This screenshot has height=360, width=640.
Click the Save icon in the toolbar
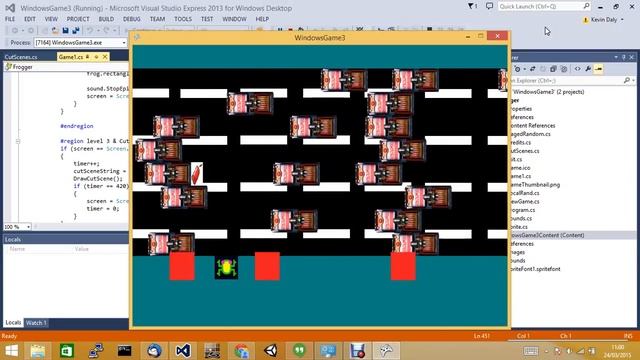point(65,31)
